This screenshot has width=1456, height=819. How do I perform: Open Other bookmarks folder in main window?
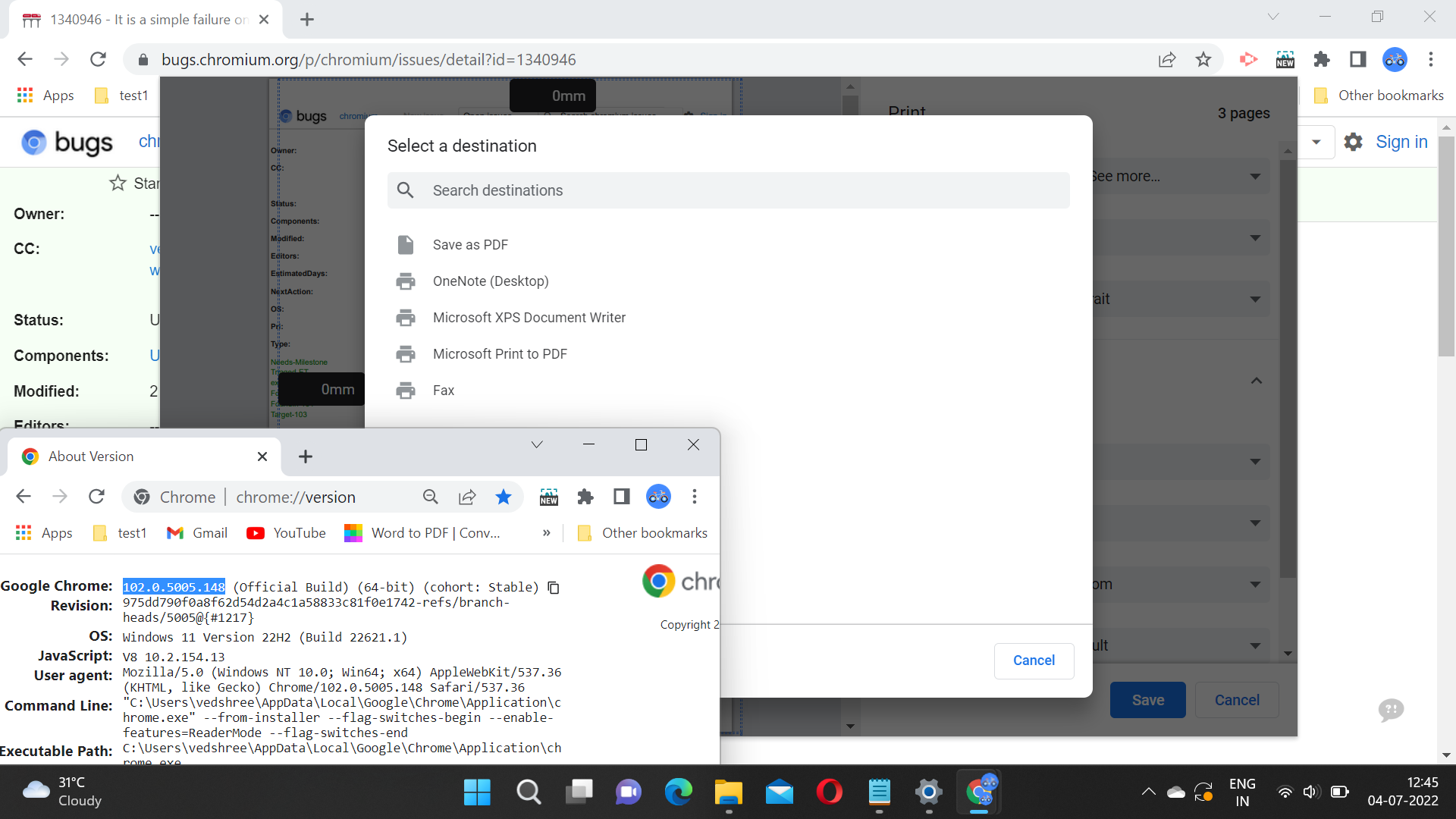click(1378, 96)
